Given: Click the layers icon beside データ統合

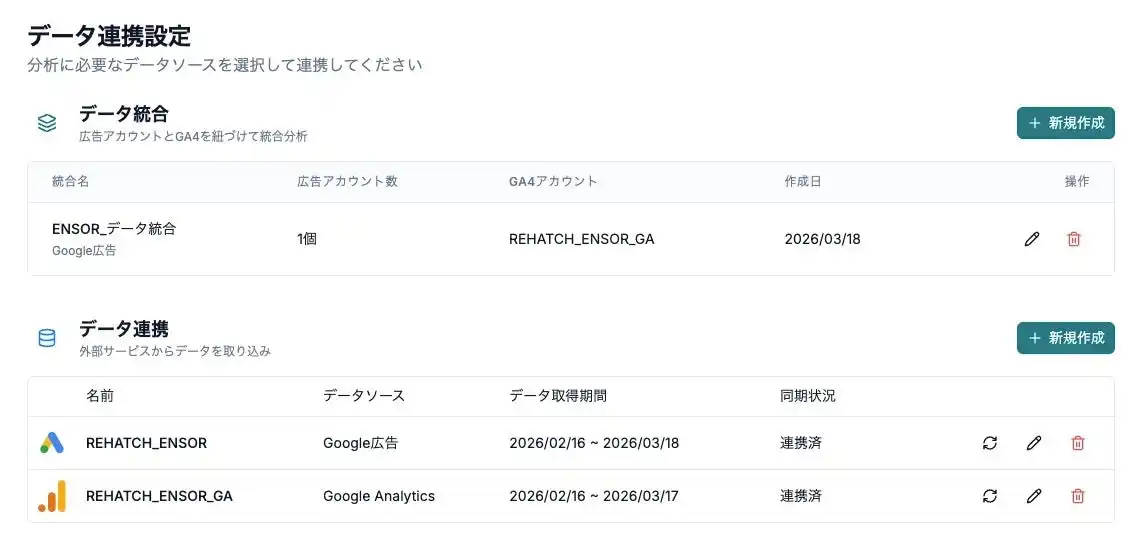Looking at the screenshot, I should tap(47, 123).
